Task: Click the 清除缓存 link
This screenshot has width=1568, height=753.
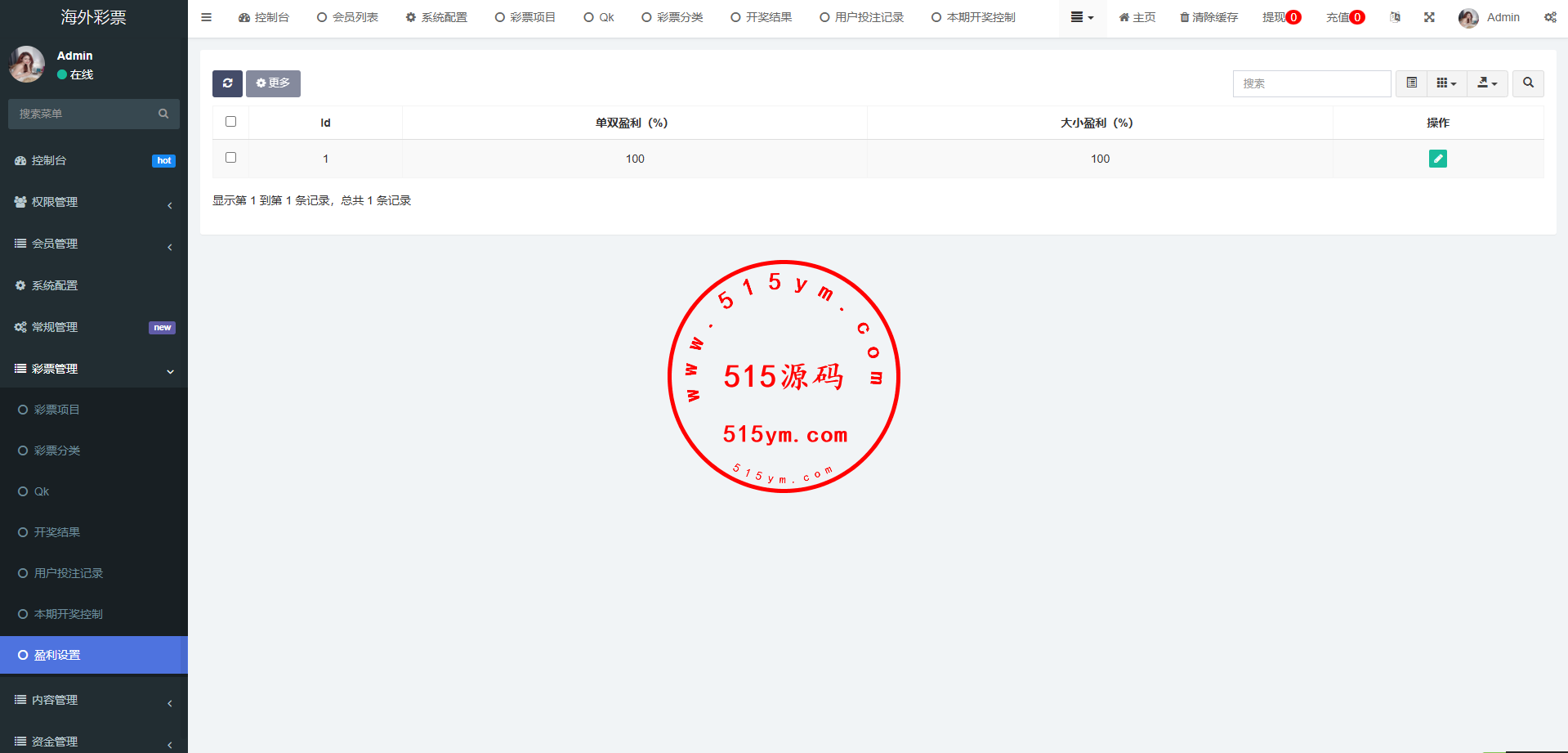Action: [1208, 17]
